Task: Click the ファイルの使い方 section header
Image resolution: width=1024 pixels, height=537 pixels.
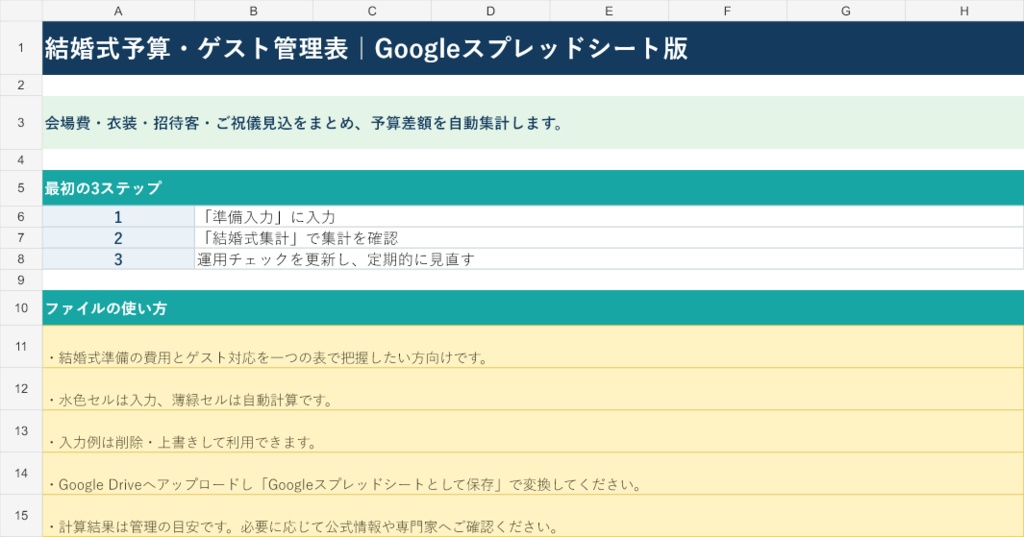Action: pos(533,308)
